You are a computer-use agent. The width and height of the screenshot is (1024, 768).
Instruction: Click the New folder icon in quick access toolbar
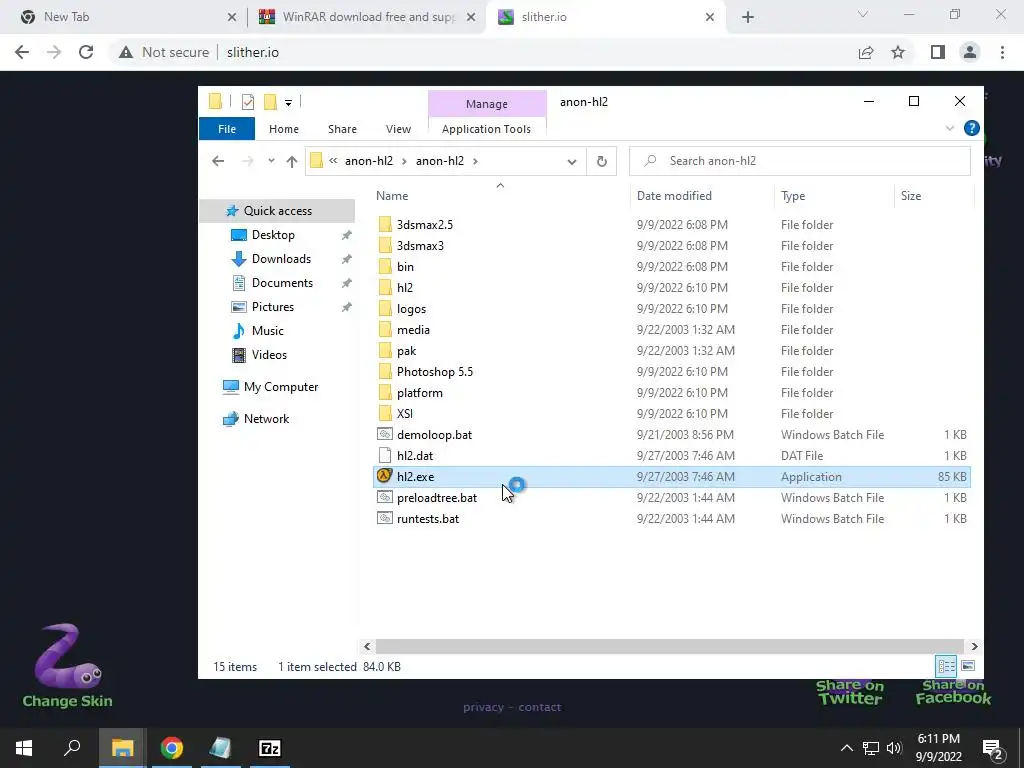coord(270,101)
